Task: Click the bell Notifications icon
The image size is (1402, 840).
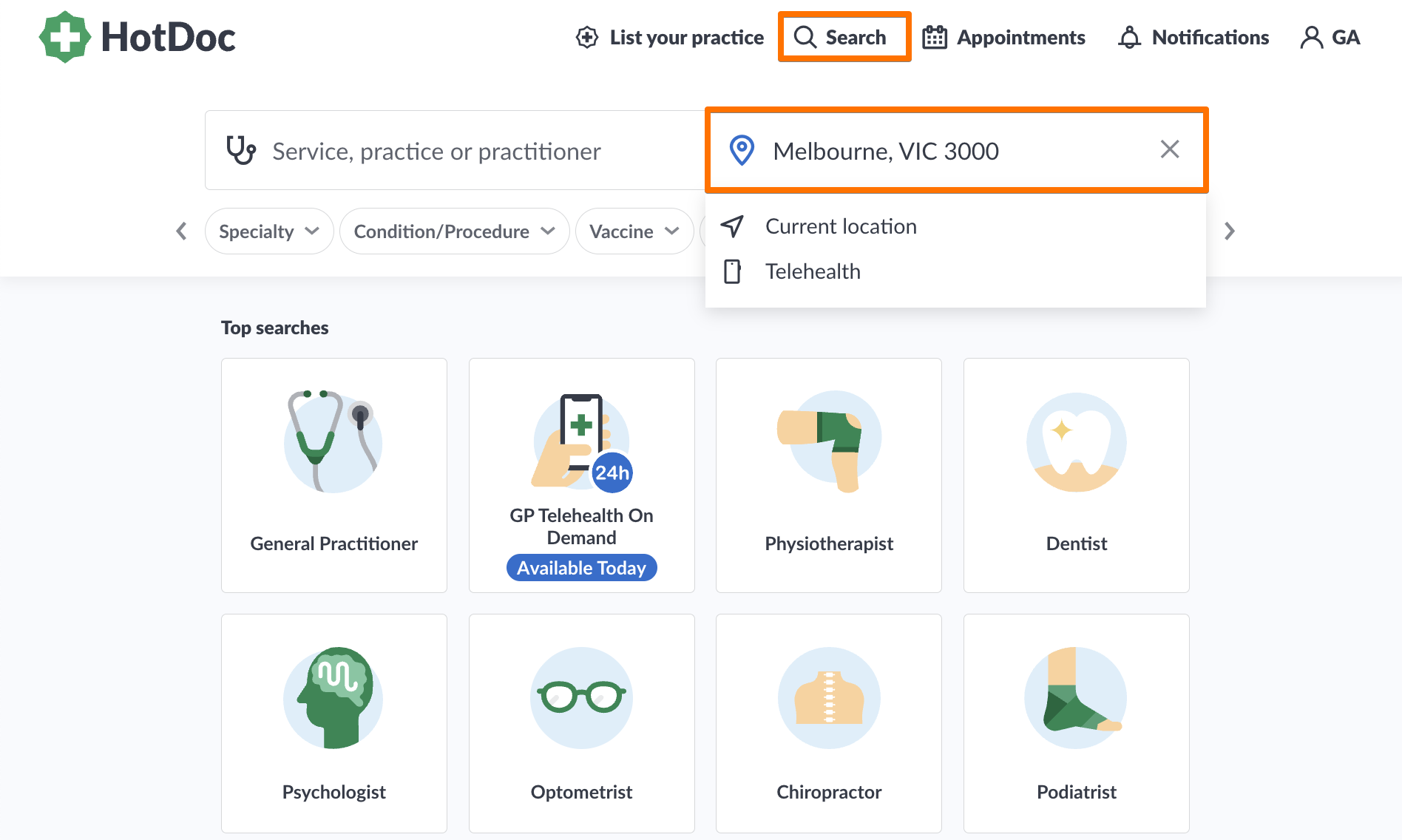Action: [1129, 37]
